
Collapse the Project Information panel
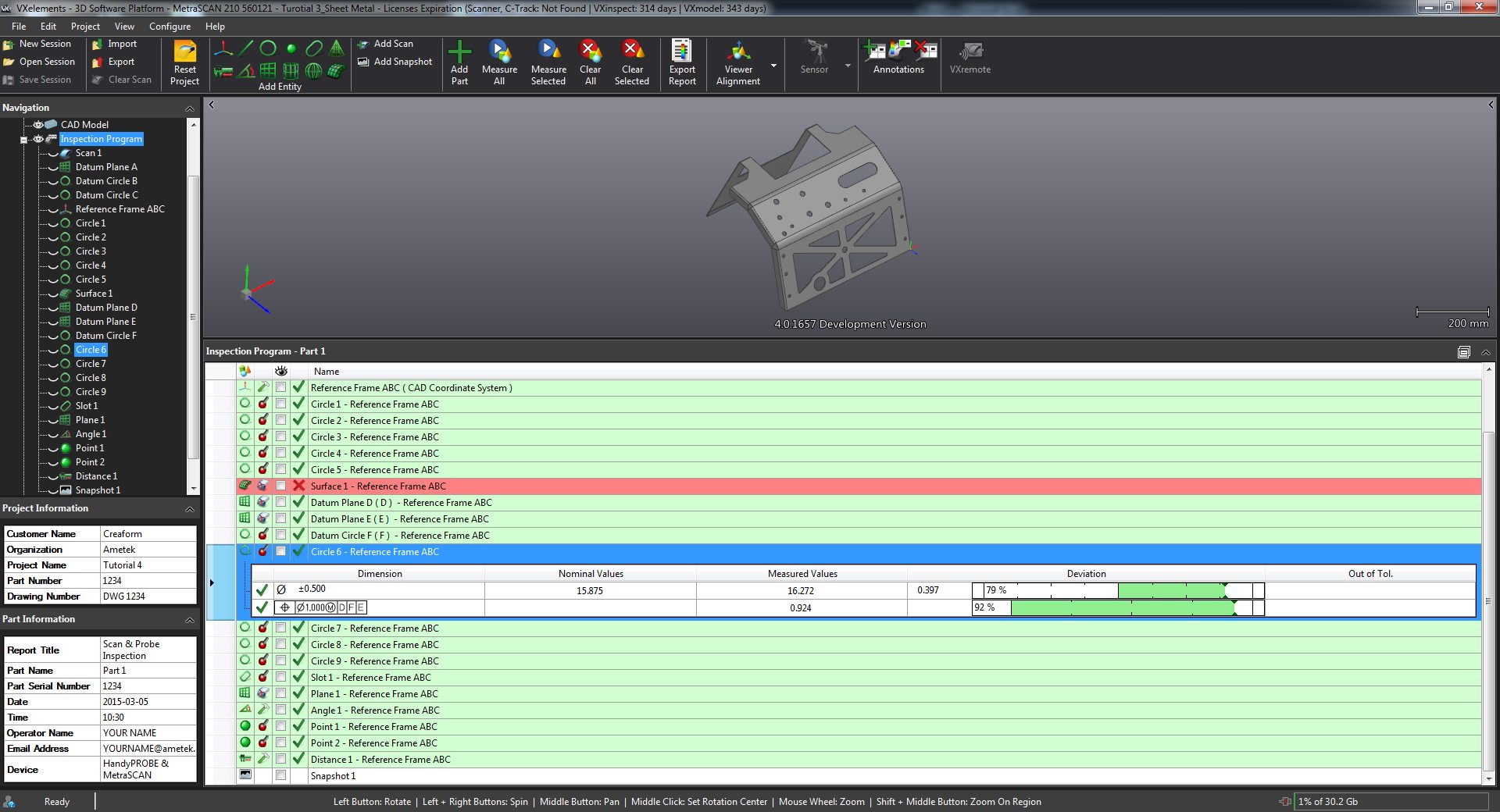click(x=189, y=509)
